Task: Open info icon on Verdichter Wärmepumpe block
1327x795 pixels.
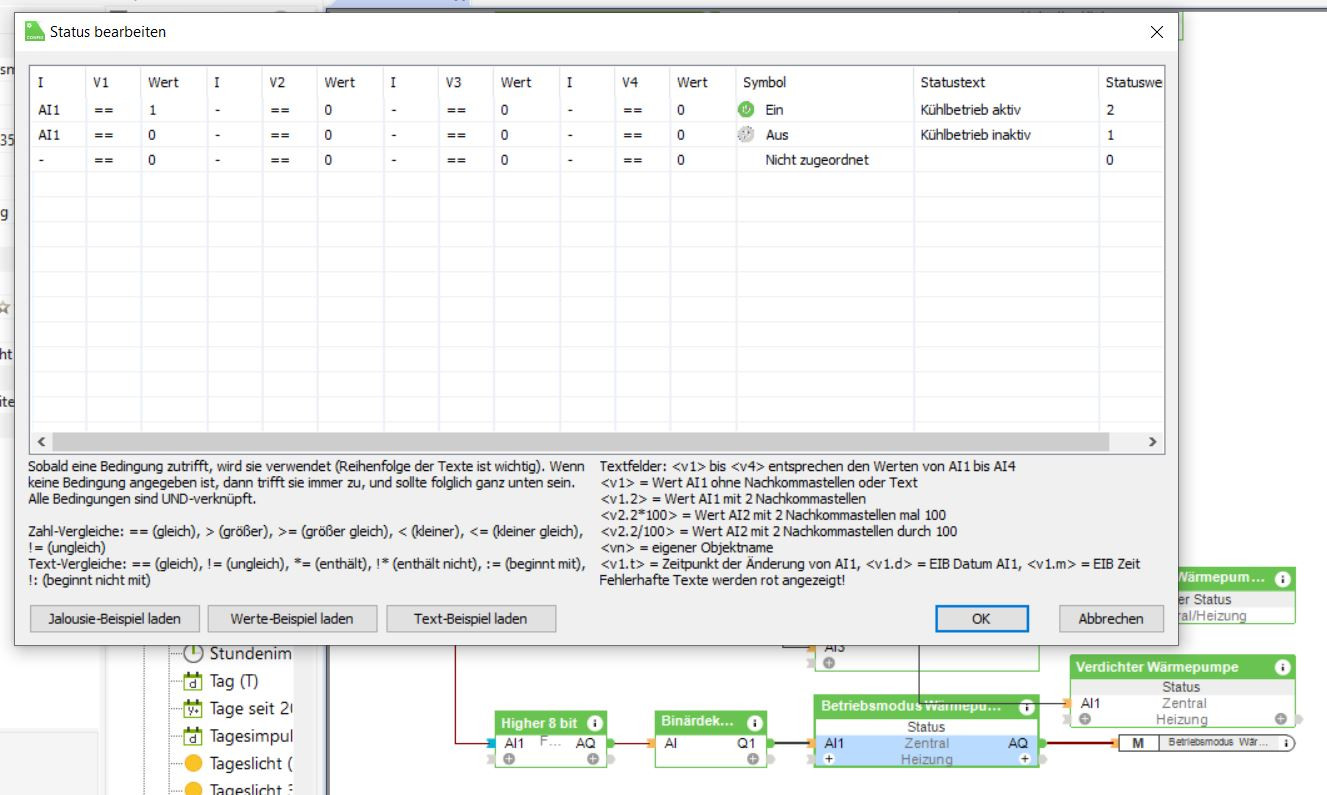Action: 1282,667
